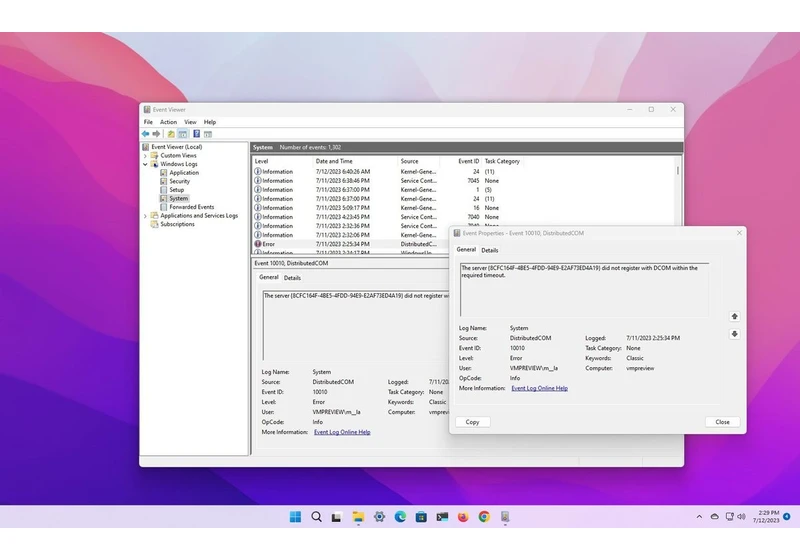
Task: Select Application under Windows Logs
Action: coord(184,172)
